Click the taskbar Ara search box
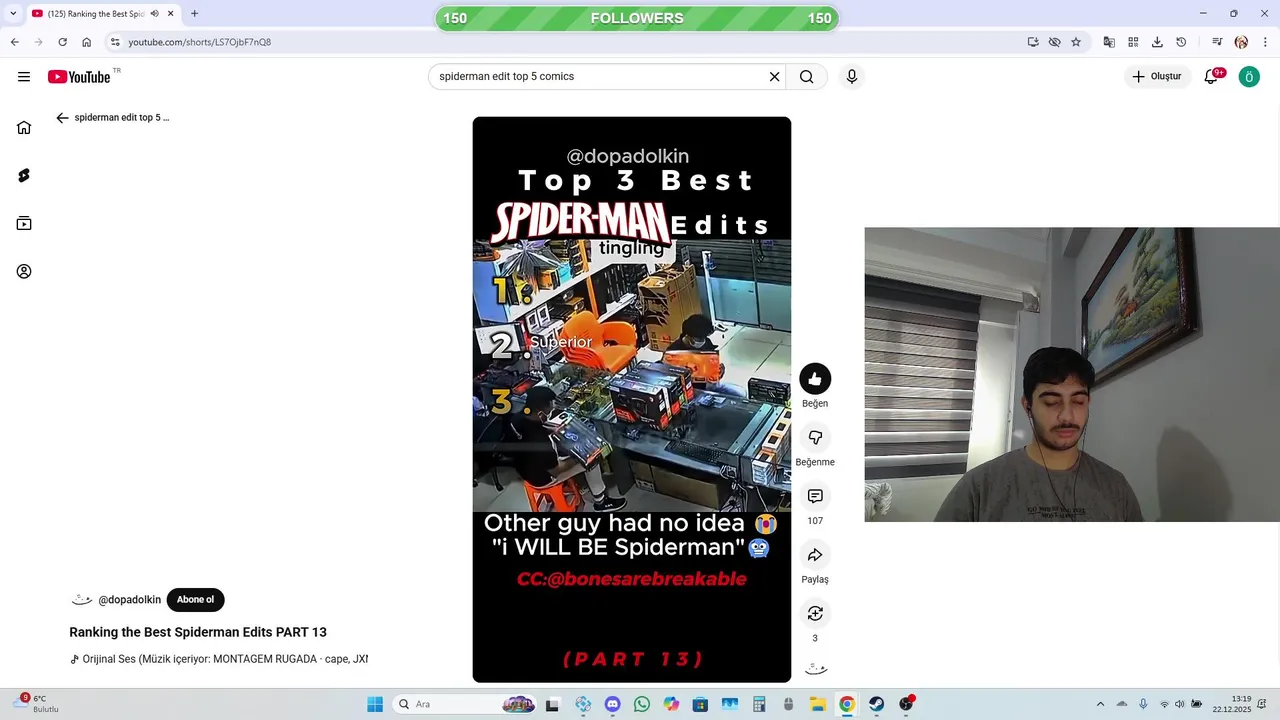The image size is (1280, 720). pos(465,704)
